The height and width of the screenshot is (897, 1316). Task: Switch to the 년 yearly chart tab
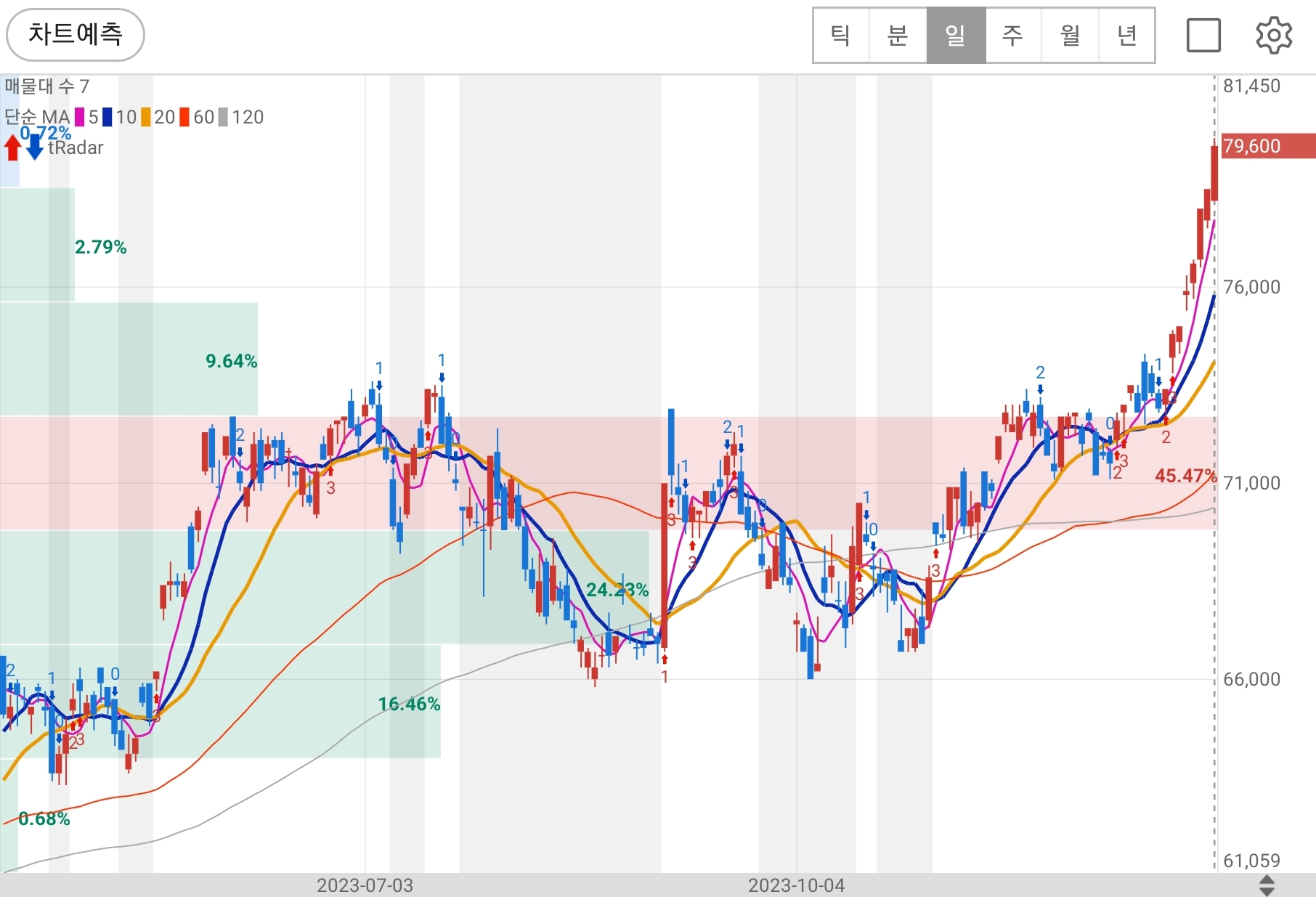click(1126, 36)
